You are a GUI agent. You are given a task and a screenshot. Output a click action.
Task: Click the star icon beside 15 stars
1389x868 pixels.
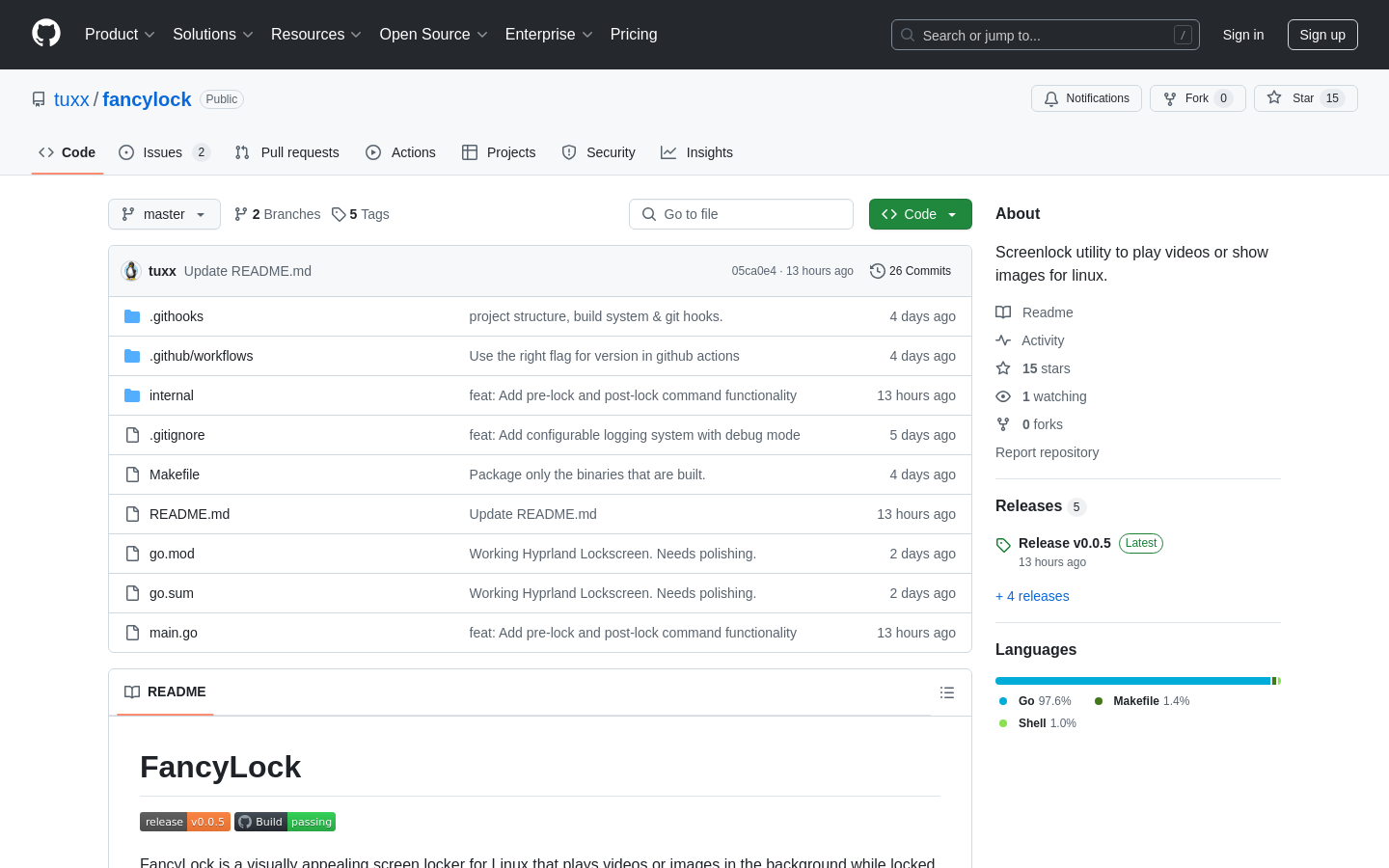[x=1003, y=368]
